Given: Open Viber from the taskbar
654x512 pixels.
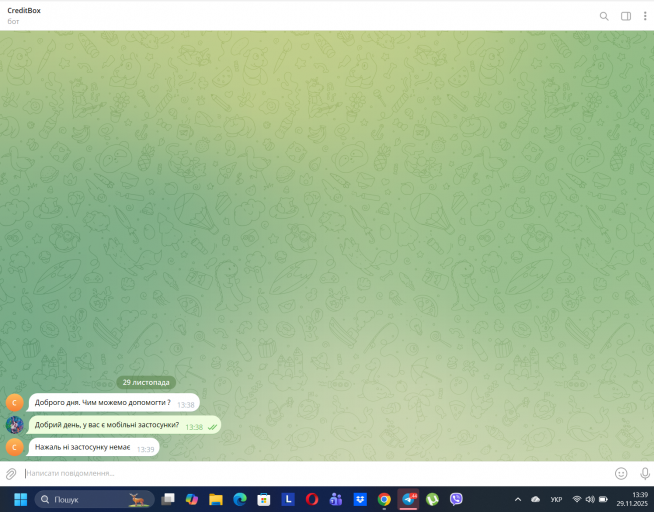Looking at the screenshot, I should 456,499.
